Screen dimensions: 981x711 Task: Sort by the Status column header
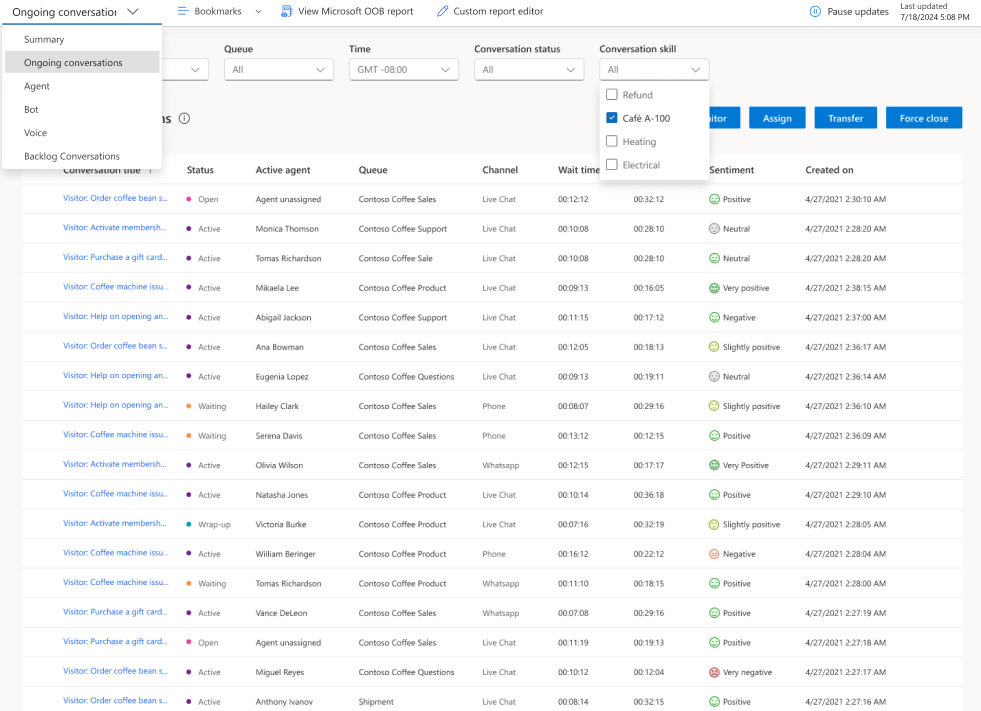pos(200,170)
